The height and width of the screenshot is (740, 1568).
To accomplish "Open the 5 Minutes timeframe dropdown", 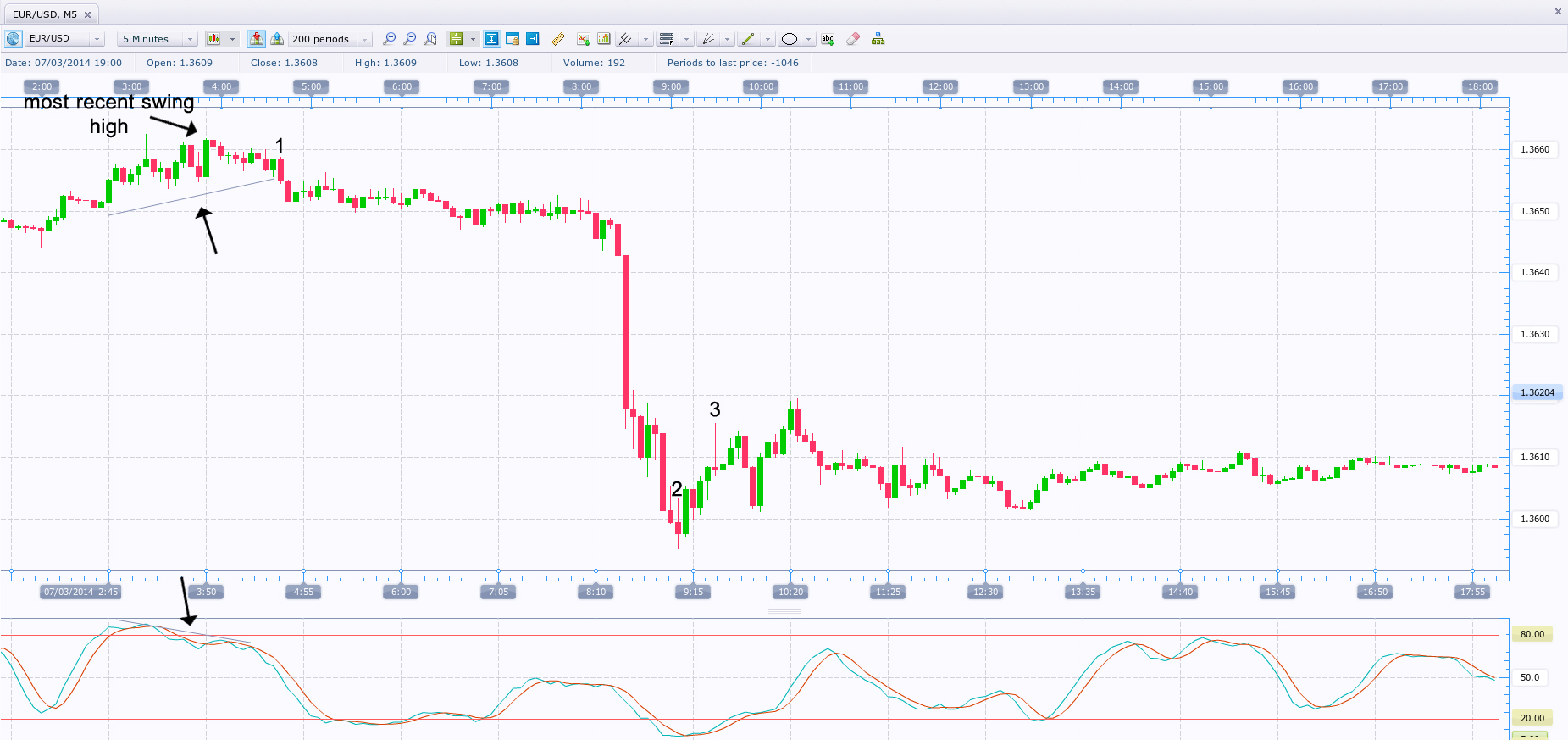I will pyautogui.click(x=190, y=39).
